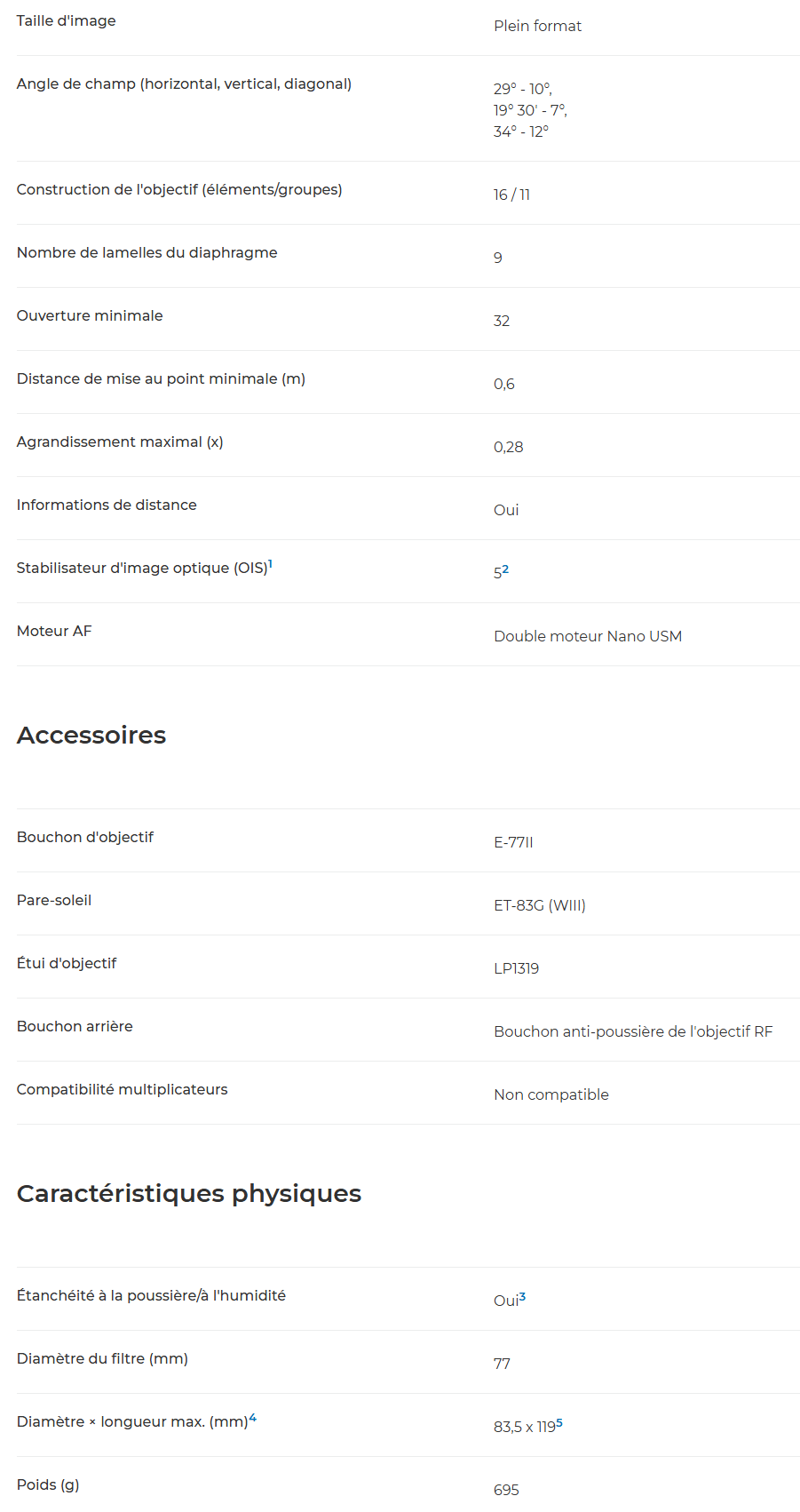Click the Non compatible multiplicateurs value
The height and width of the screenshot is (1512, 800).
(x=551, y=1094)
